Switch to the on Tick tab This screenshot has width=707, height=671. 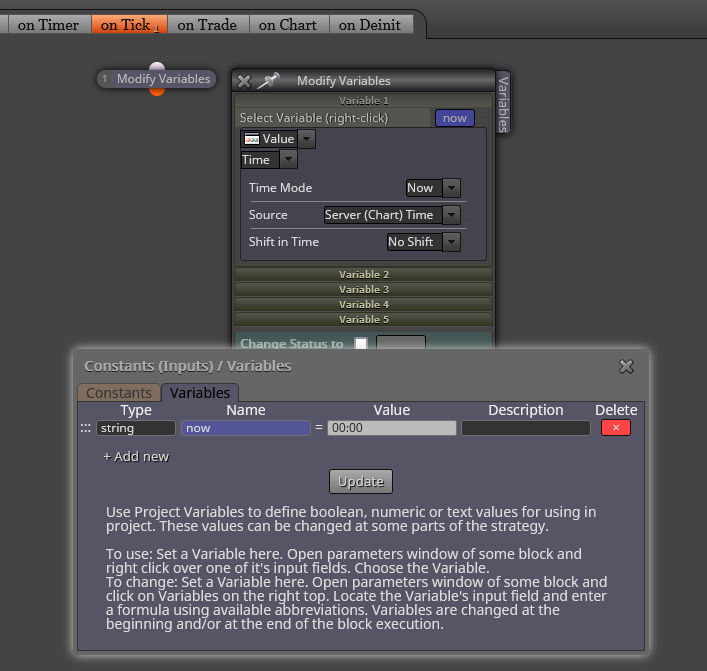(x=129, y=25)
